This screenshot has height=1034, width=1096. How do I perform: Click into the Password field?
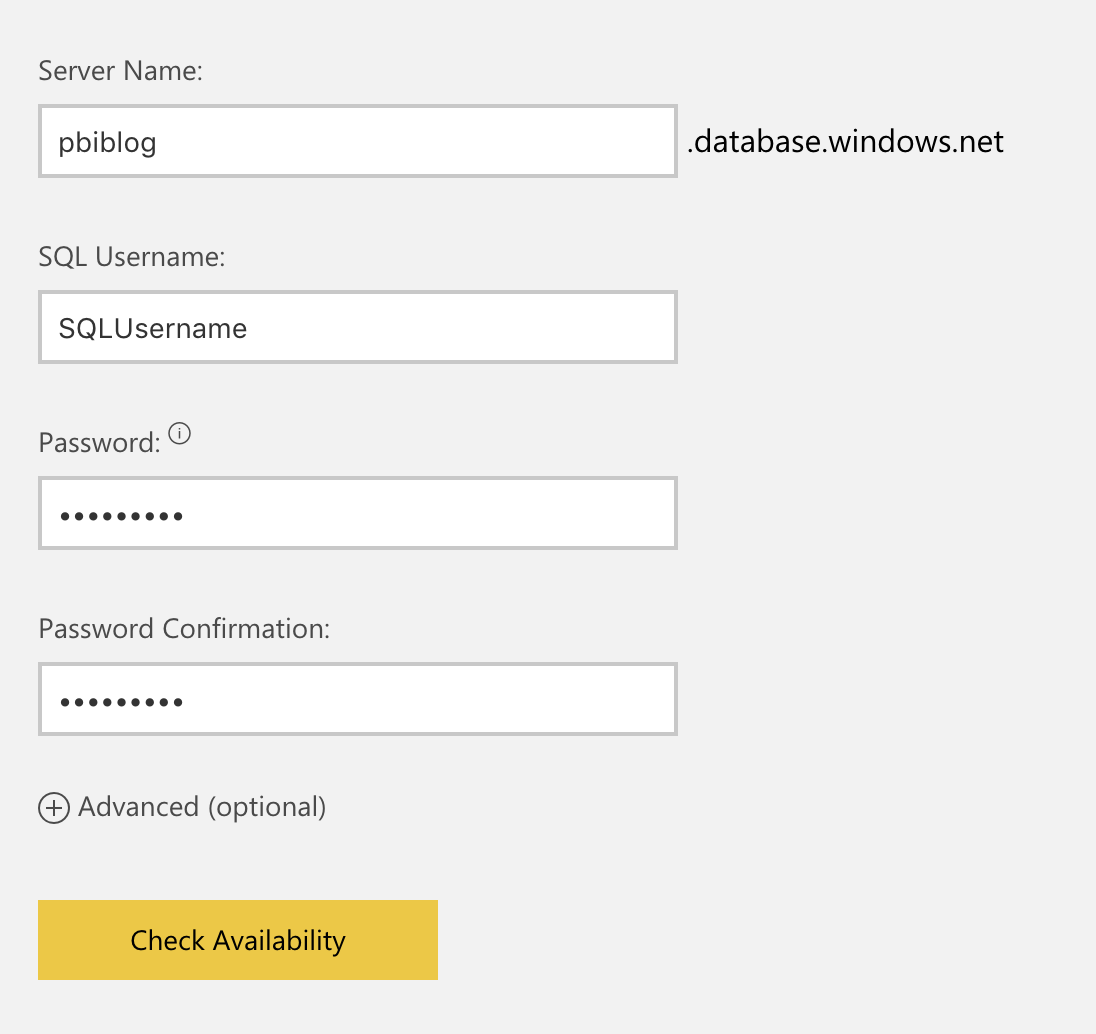tap(357, 514)
